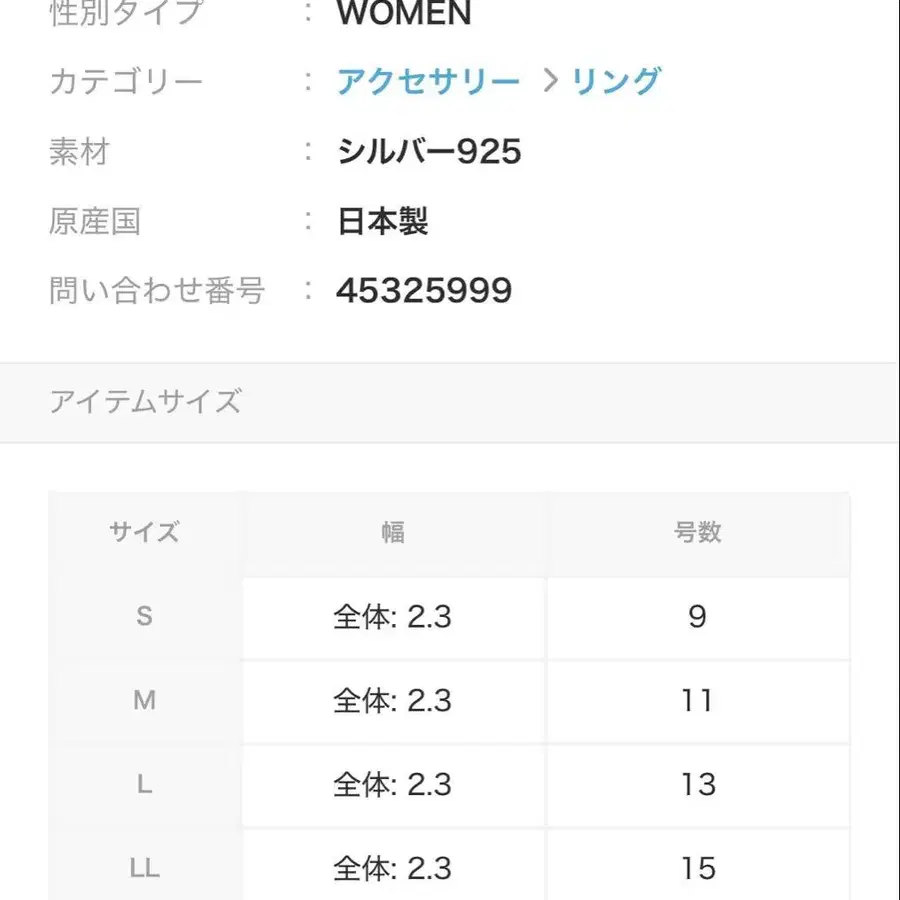Click the width cell in the S row
The height and width of the screenshot is (900, 900).
[393, 617]
